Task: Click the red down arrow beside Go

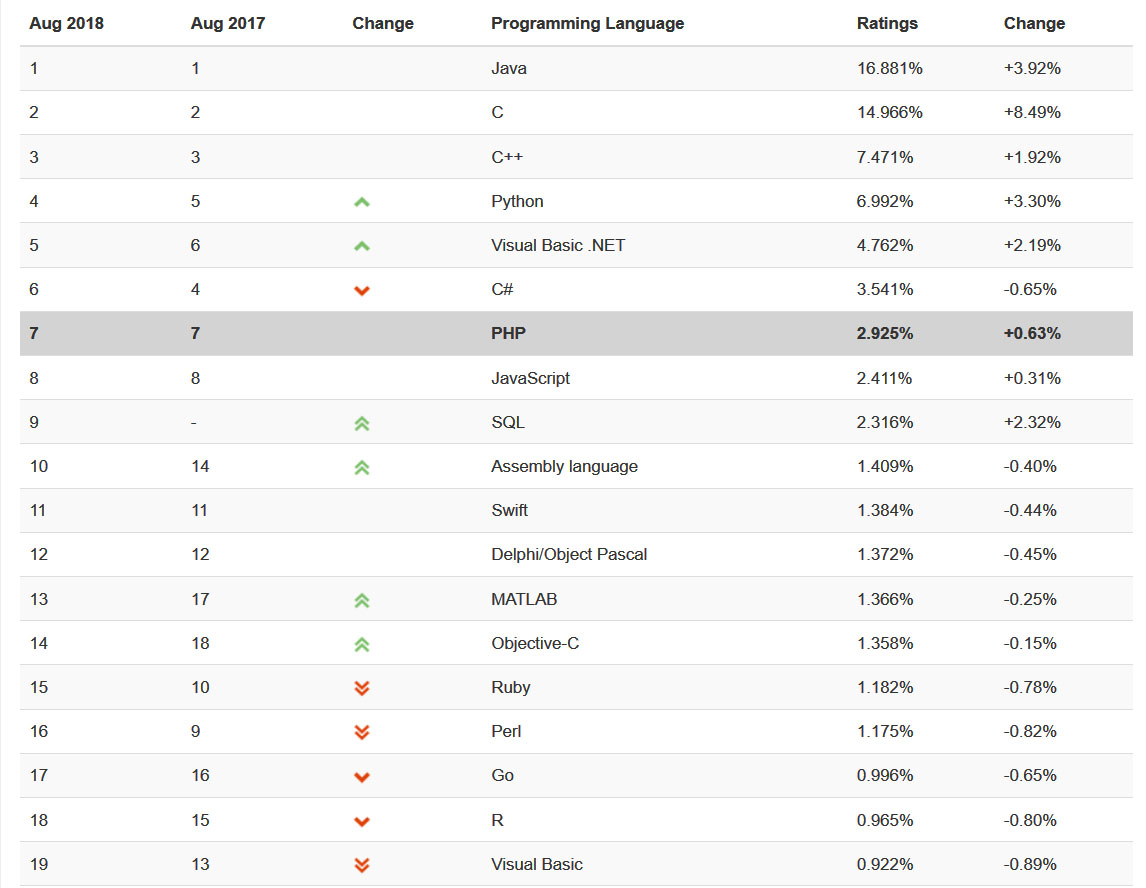Action: (x=362, y=777)
